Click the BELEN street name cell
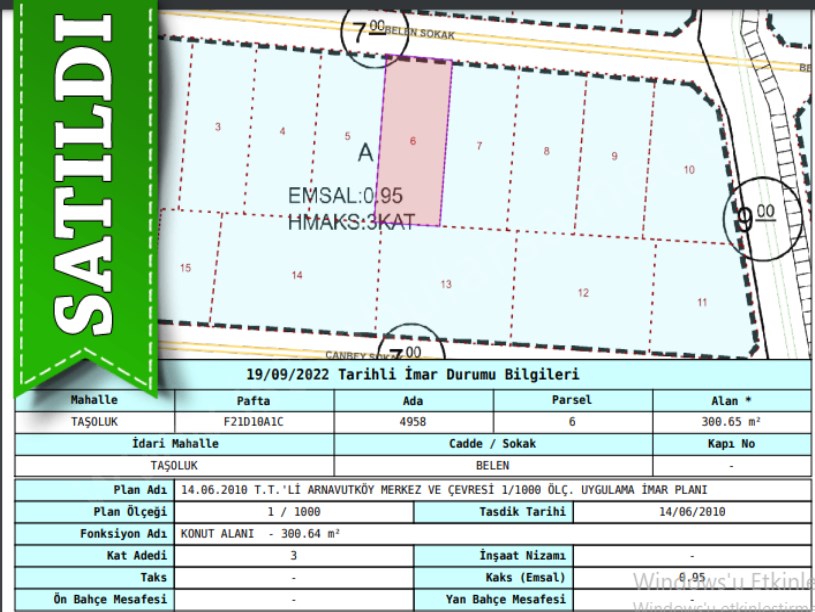The image size is (815, 612). 492,466
